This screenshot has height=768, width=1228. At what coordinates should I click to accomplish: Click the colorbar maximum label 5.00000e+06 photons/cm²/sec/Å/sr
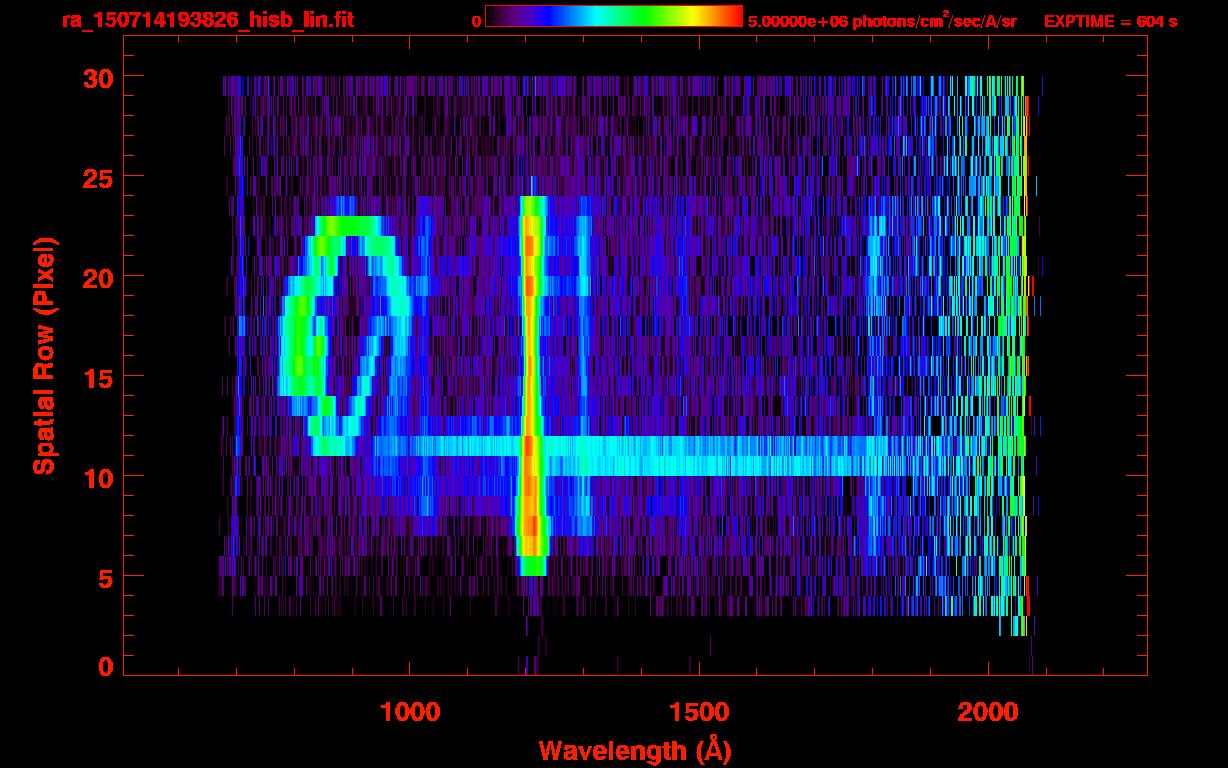(x=882, y=21)
